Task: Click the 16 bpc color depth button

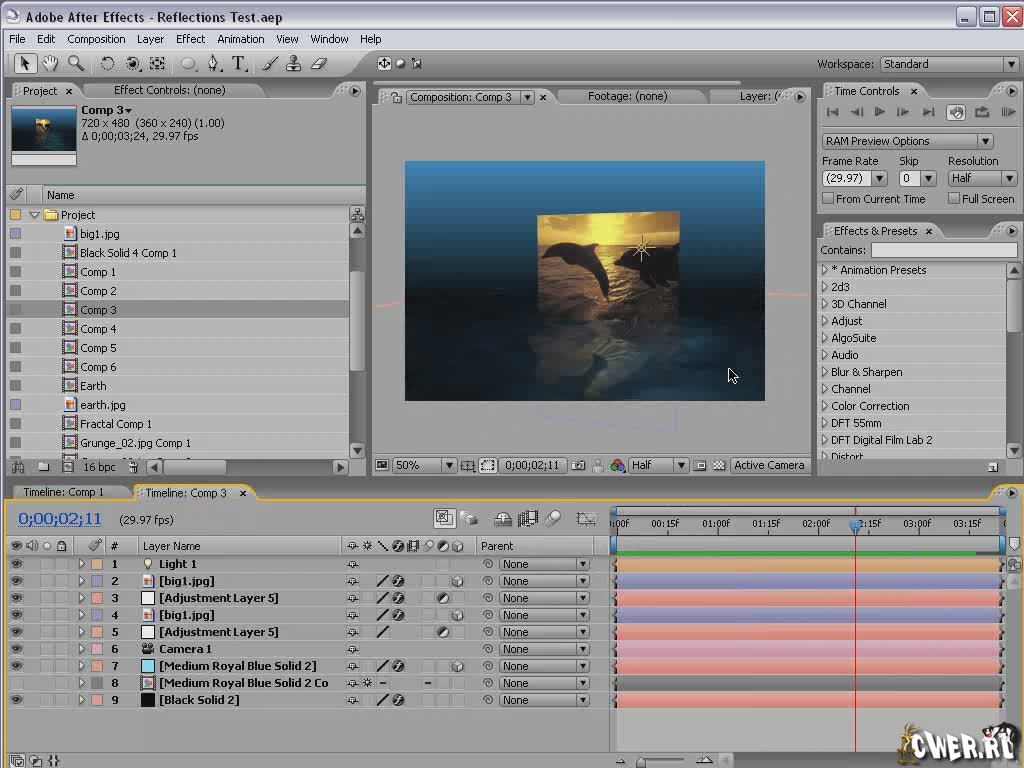Action: click(99, 467)
